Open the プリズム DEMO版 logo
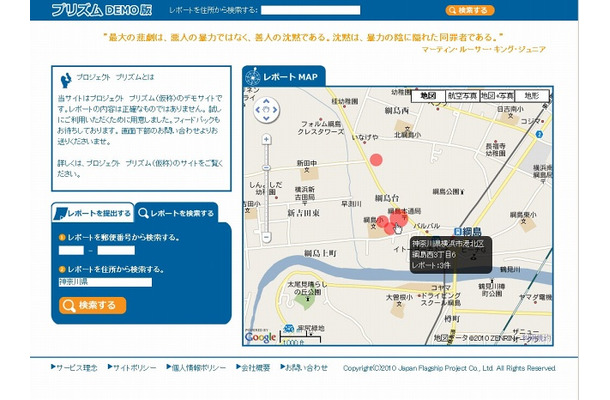This screenshot has height=400, width=610. pos(102,10)
